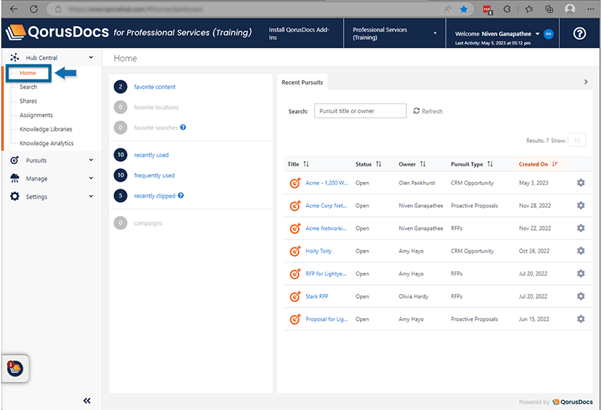The image size is (602, 410).
Task: Open gear menu for RFP for Lightye... pursuit
Action: [x=581, y=273]
